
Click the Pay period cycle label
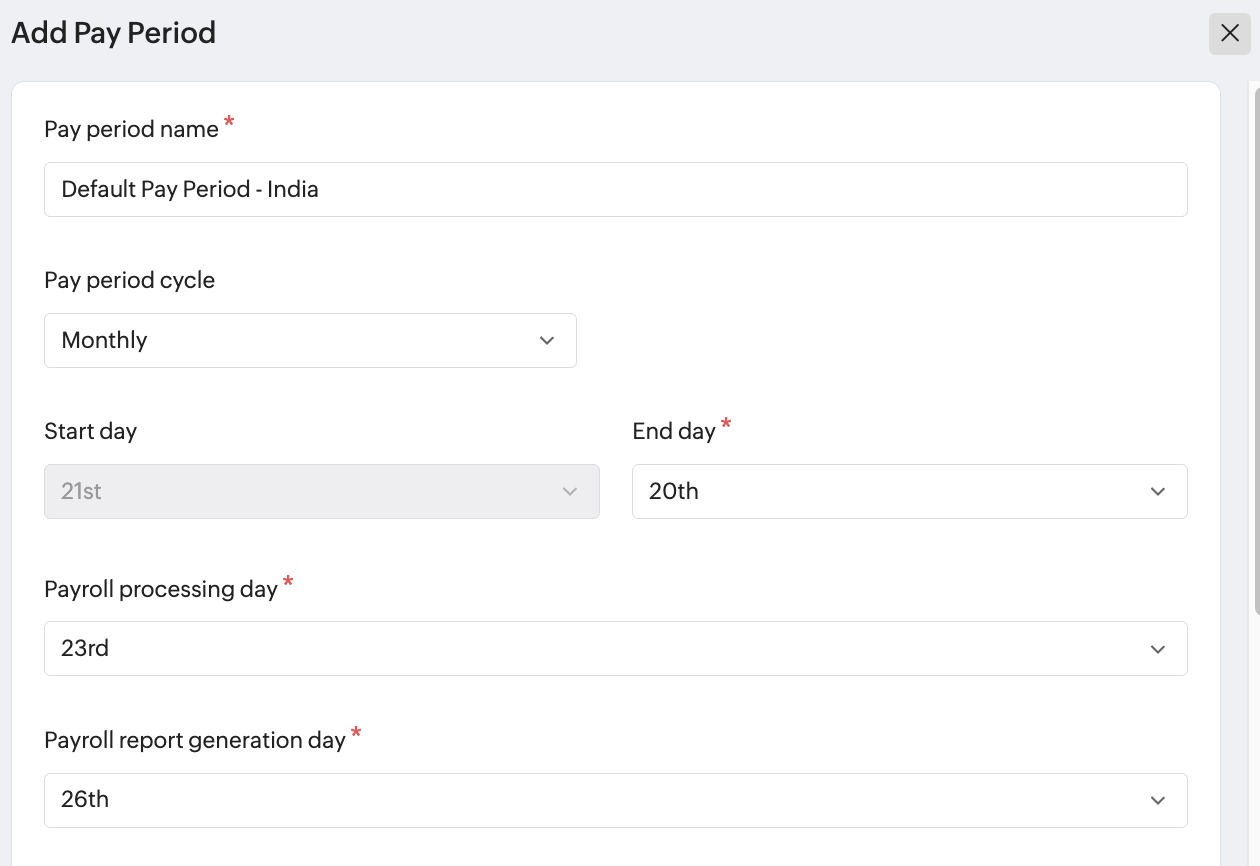point(129,280)
